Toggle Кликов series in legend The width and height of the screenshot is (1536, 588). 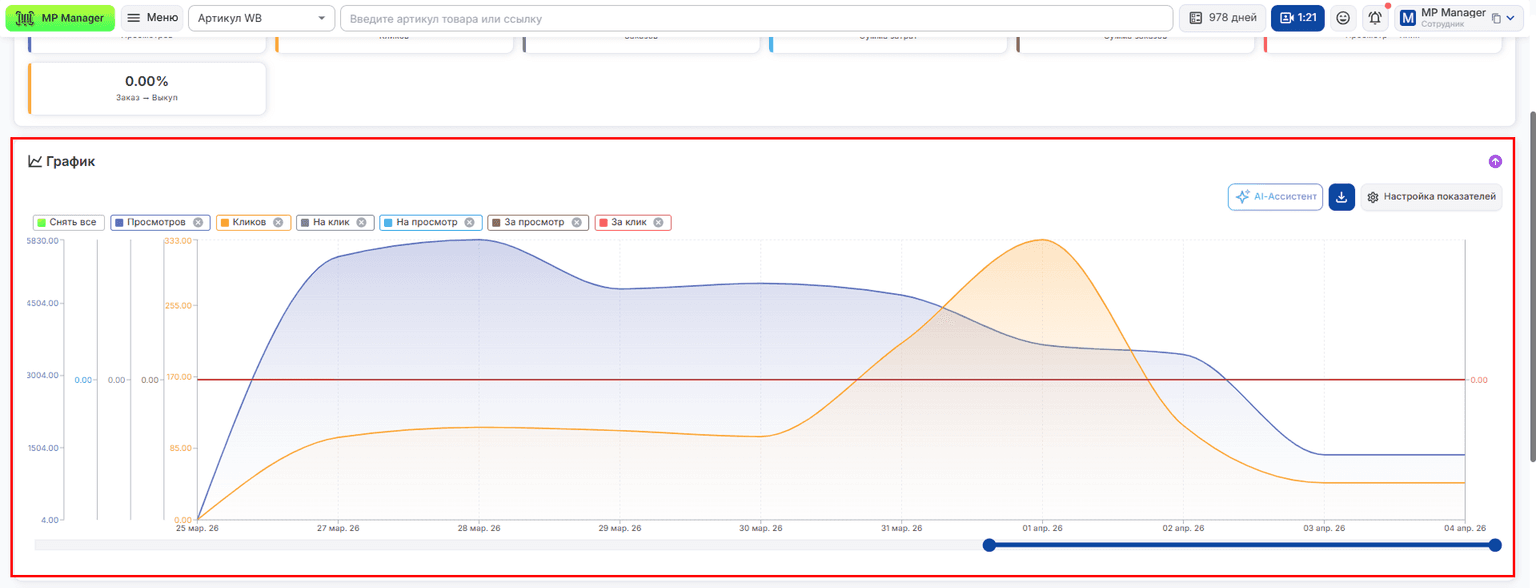(x=249, y=222)
